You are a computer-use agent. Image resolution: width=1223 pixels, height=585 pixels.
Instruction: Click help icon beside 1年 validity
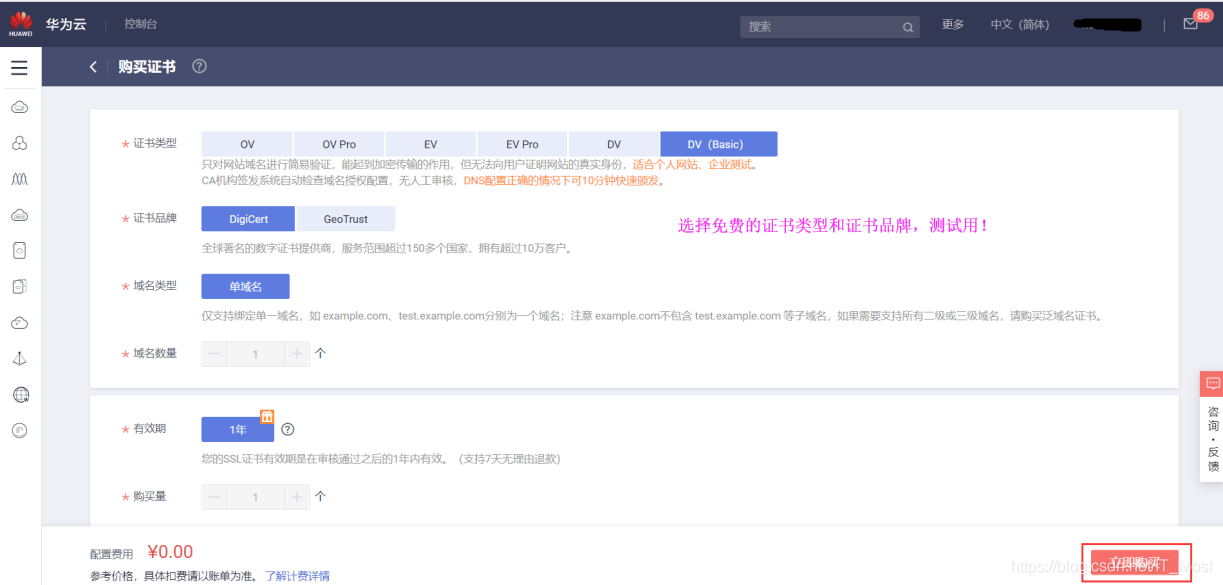[x=288, y=429]
